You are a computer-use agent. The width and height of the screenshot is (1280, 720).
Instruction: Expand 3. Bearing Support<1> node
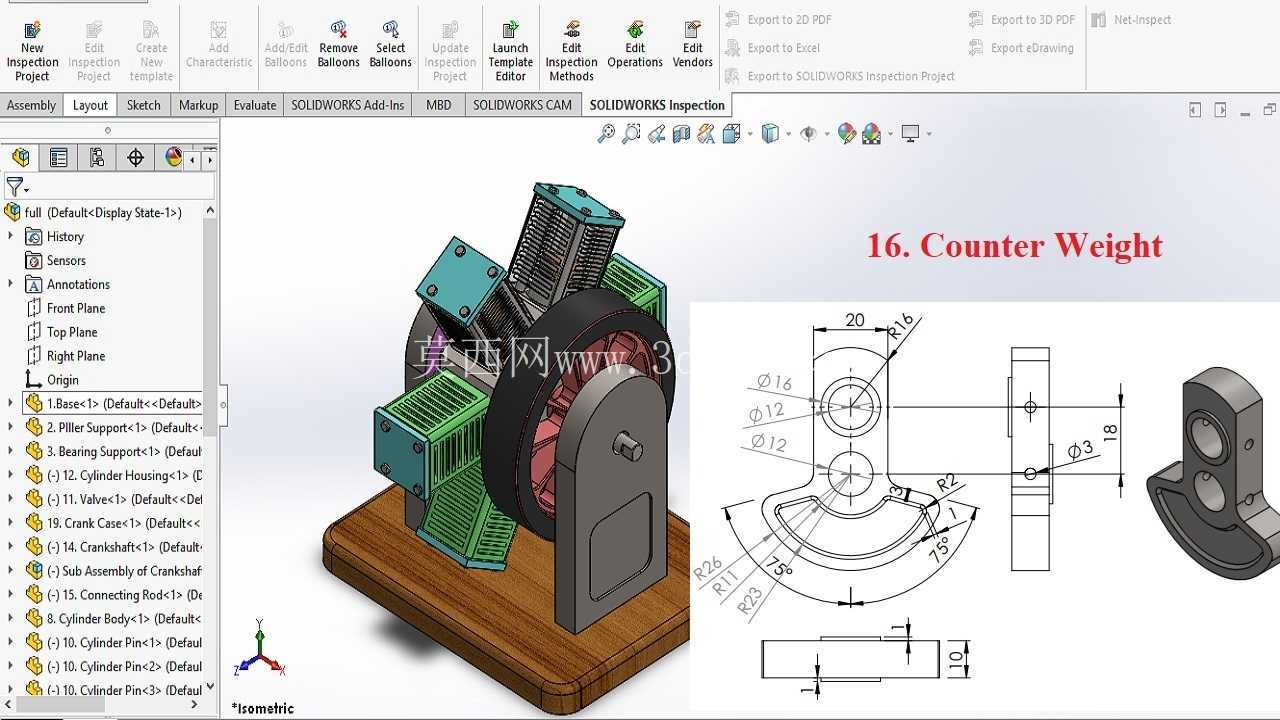pos(11,451)
